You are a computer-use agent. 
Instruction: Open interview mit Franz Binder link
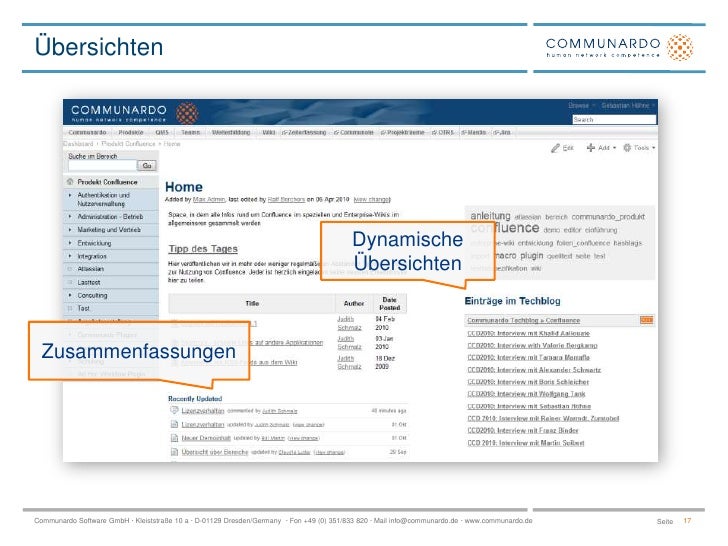[x=523, y=430]
